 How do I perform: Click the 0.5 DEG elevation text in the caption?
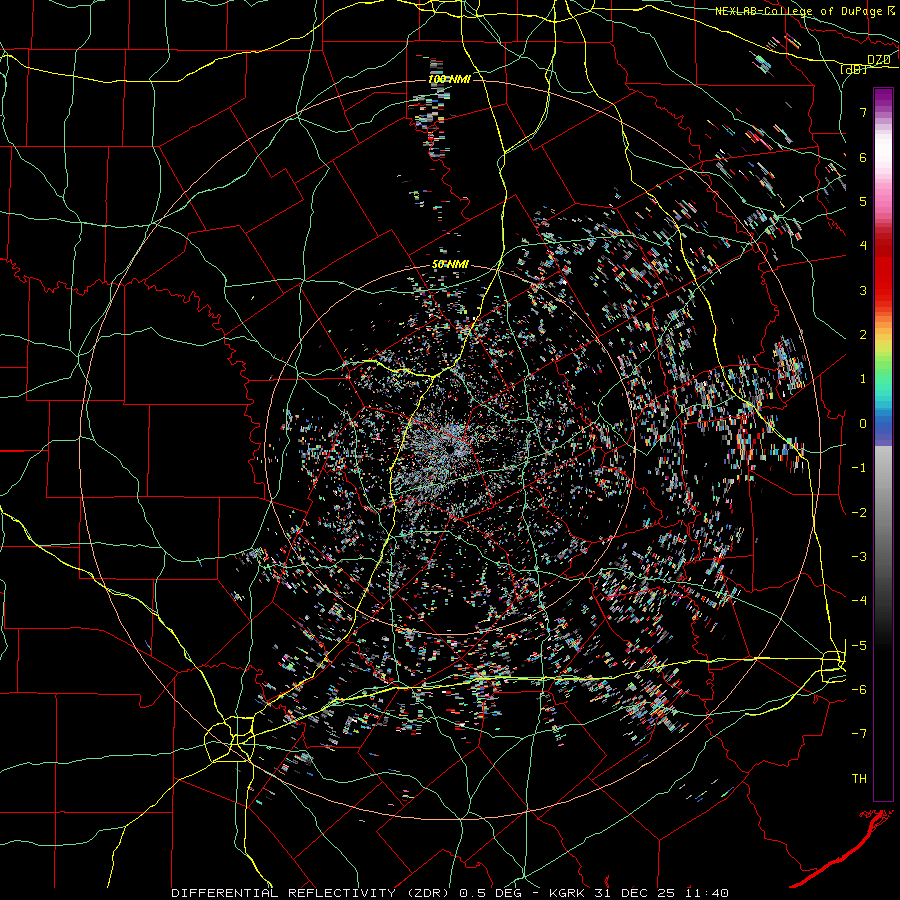coord(490,893)
